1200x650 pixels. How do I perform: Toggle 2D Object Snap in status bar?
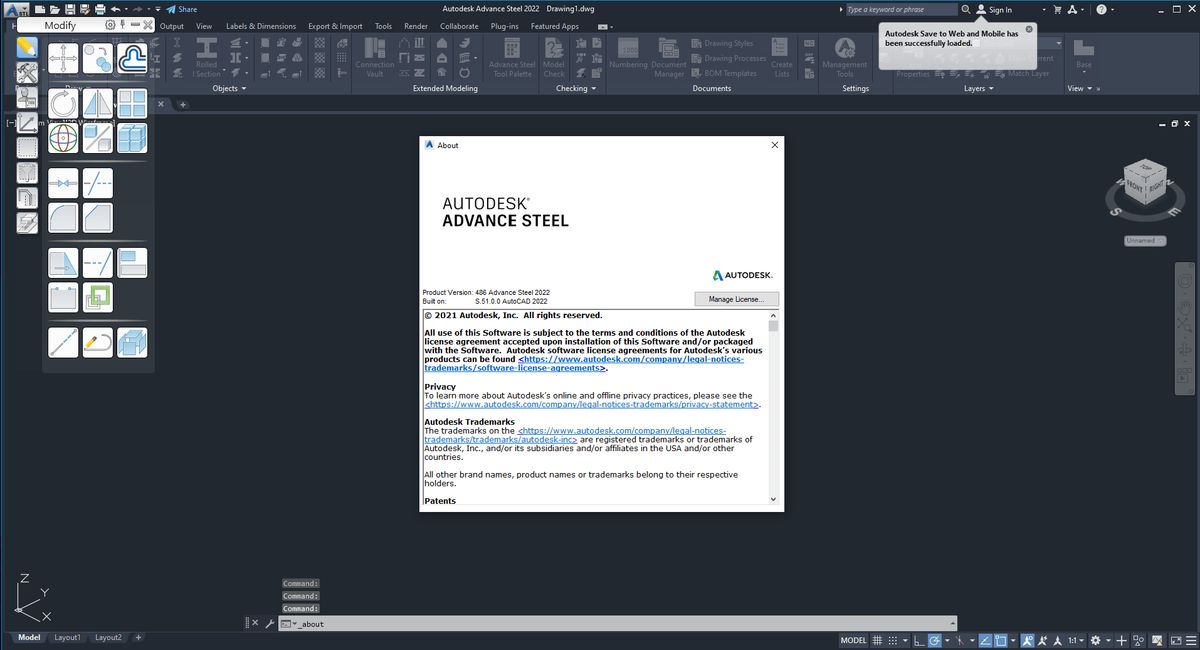point(1001,640)
